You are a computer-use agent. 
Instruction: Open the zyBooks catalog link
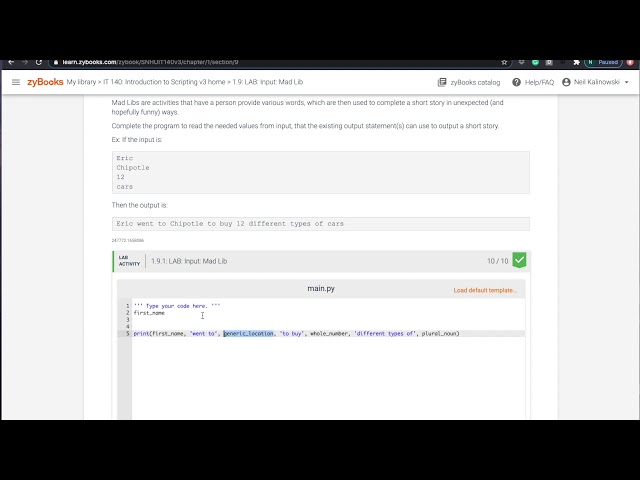tap(475, 82)
